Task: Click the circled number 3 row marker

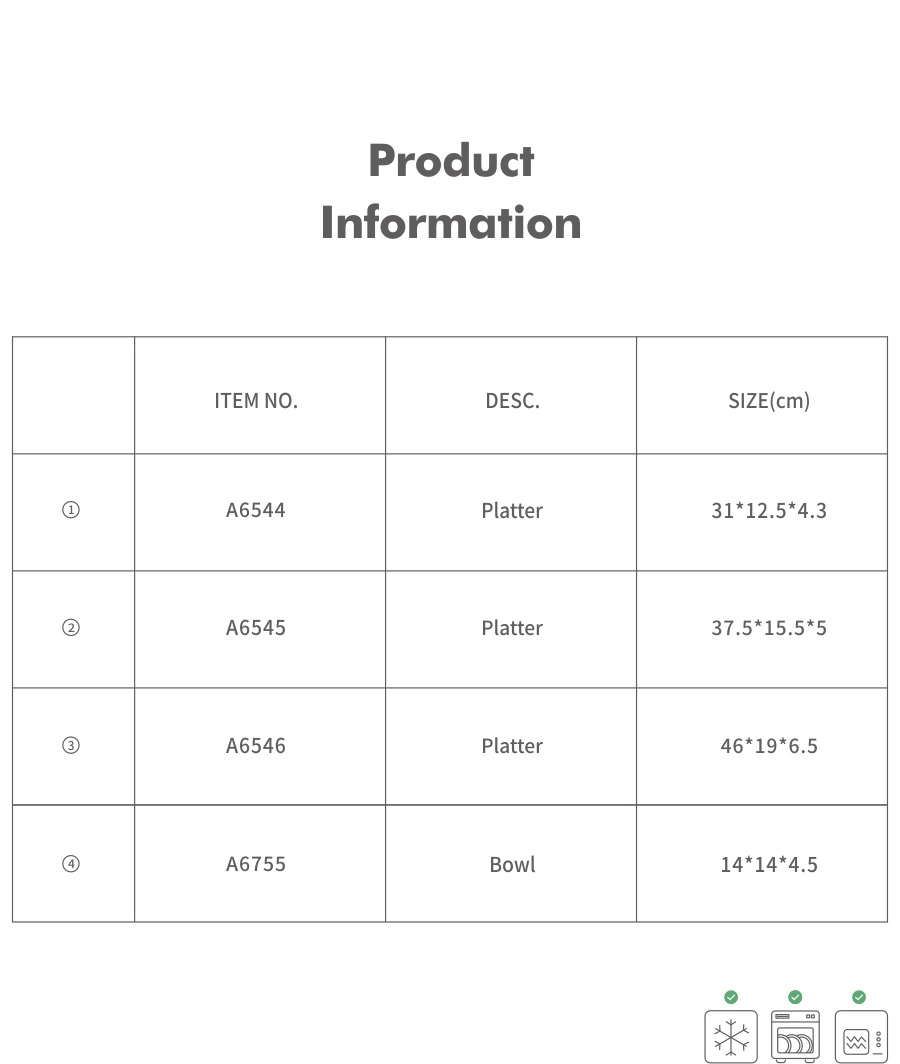Action: point(71,746)
